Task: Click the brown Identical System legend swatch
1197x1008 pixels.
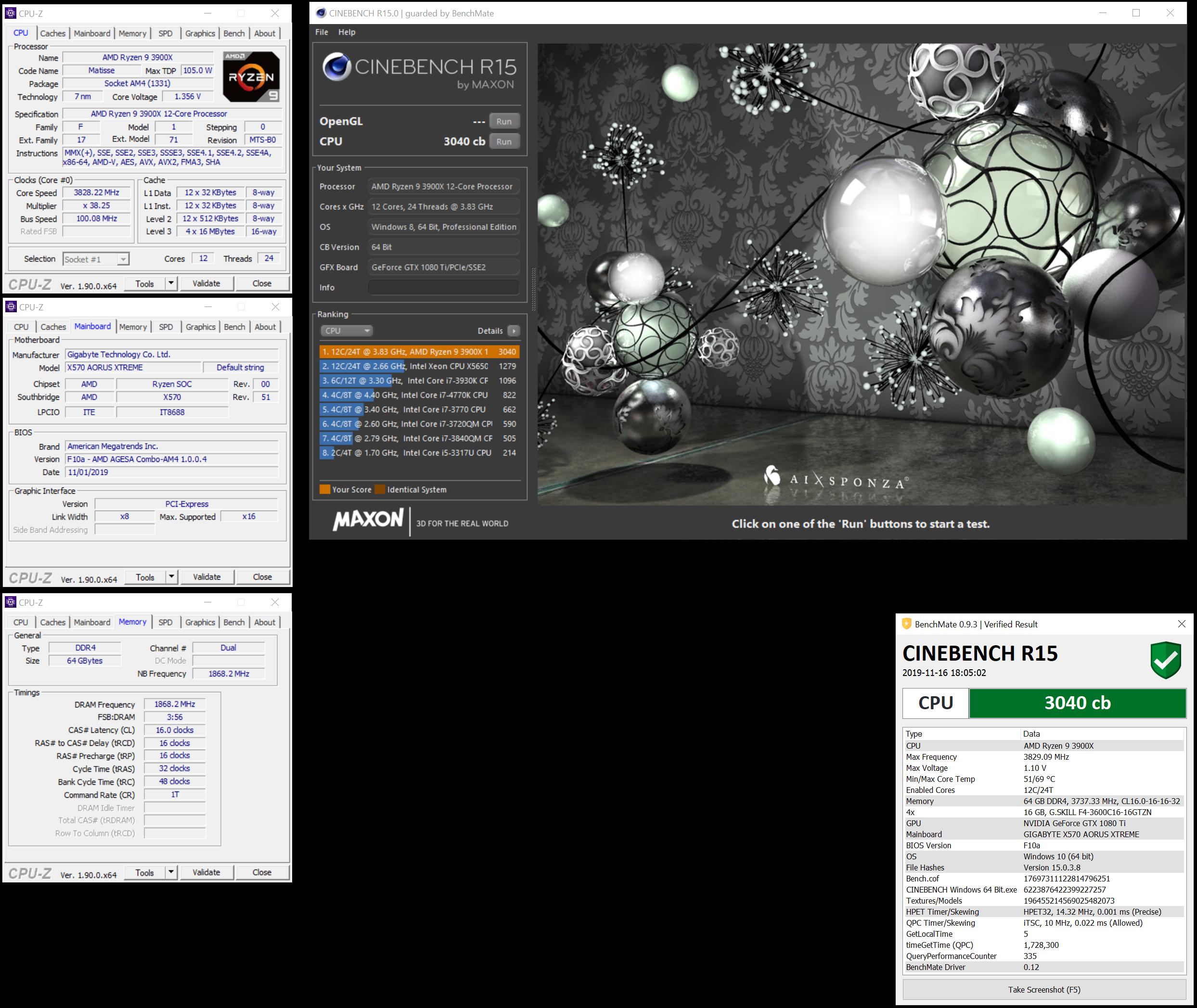Action: point(380,489)
